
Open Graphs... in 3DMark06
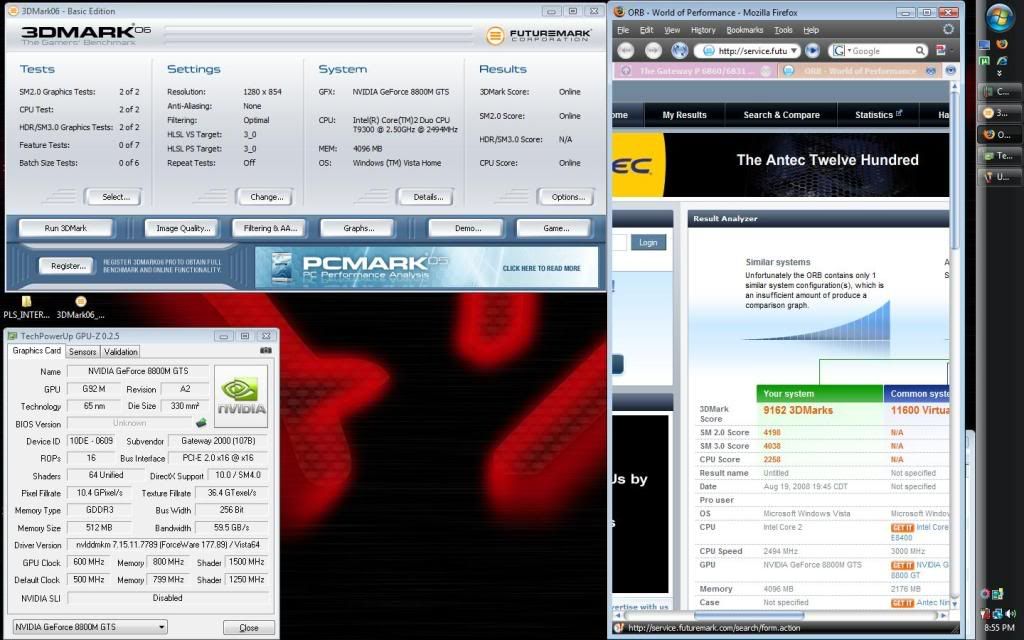click(x=357, y=228)
